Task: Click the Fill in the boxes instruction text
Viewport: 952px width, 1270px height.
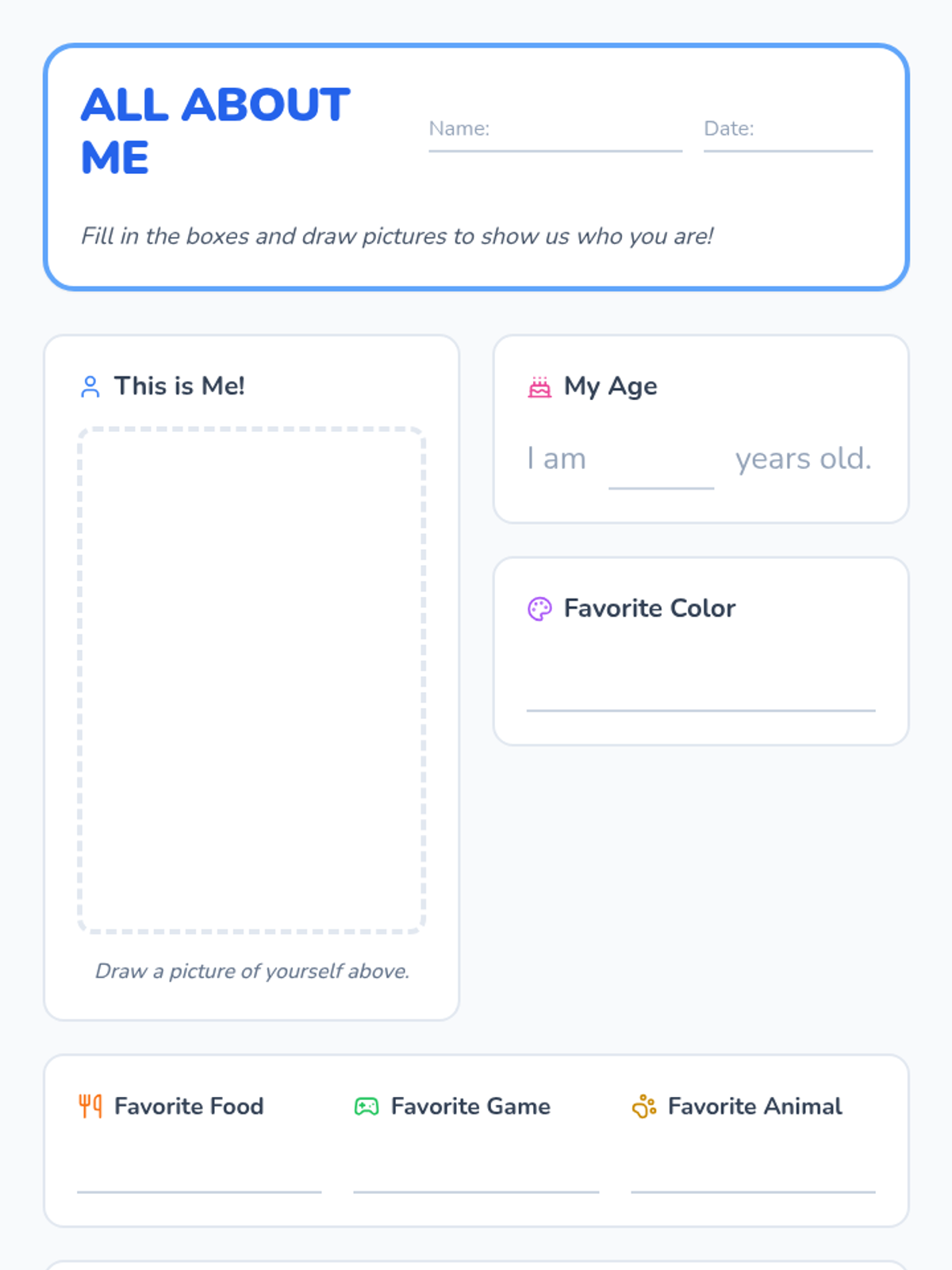Action: [x=397, y=236]
